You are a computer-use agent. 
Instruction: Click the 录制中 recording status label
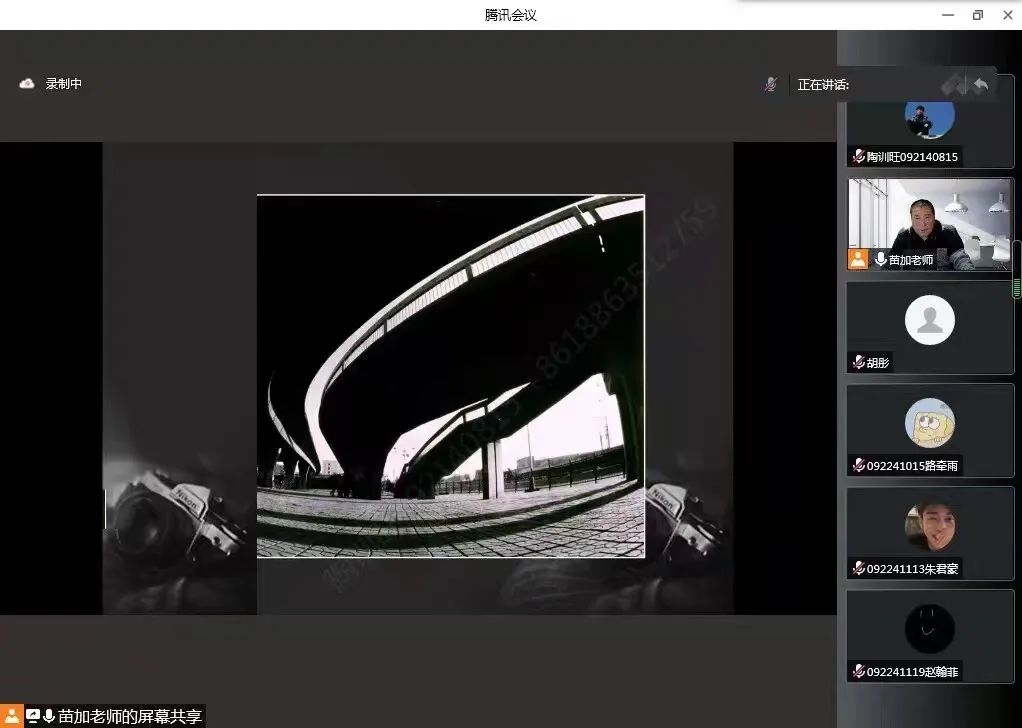(x=64, y=84)
